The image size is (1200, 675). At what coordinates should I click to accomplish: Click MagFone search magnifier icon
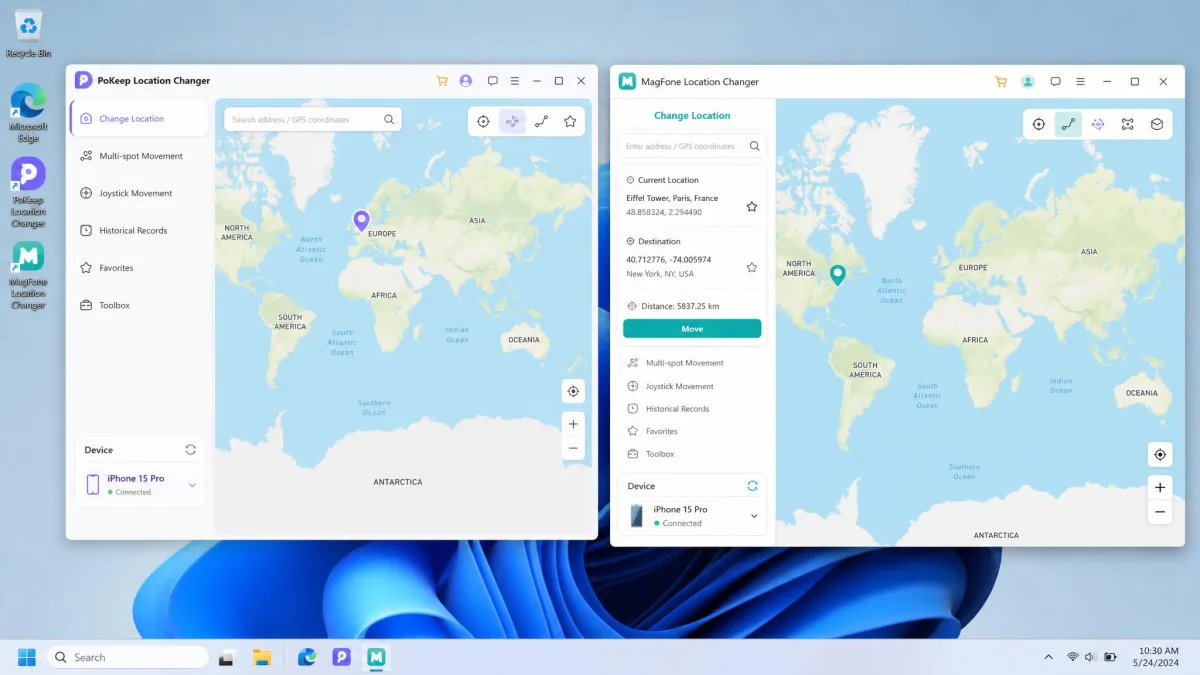pyautogui.click(x=755, y=146)
